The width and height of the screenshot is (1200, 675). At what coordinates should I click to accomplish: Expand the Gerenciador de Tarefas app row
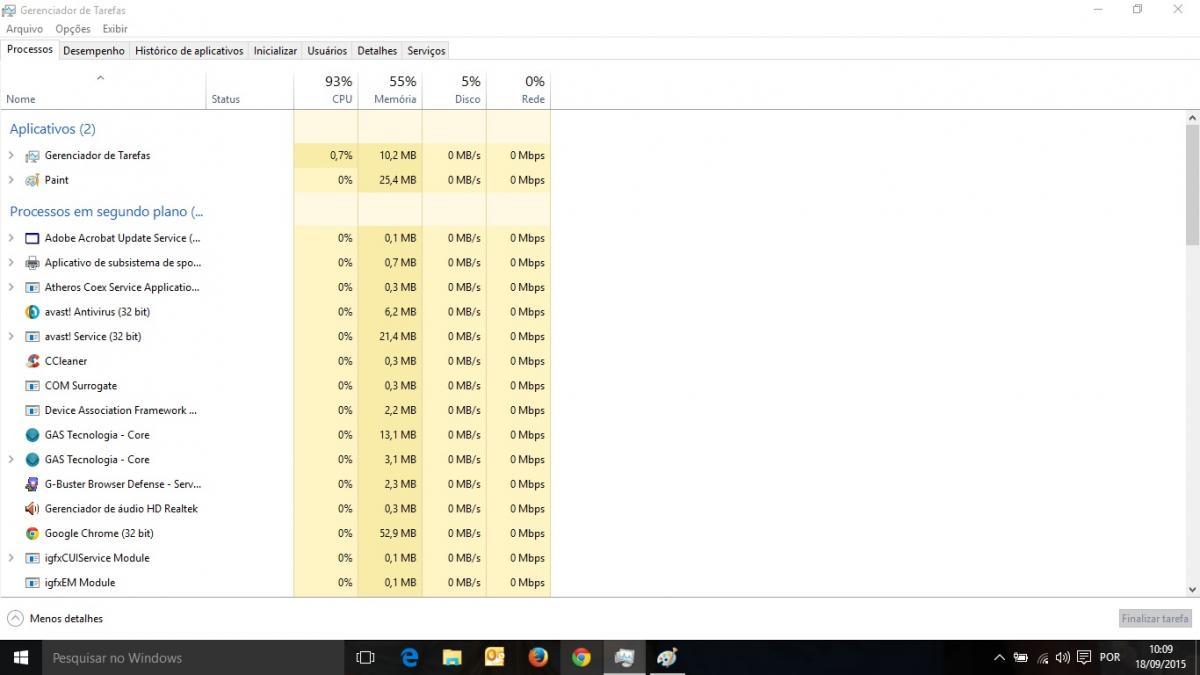click(11, 156)
